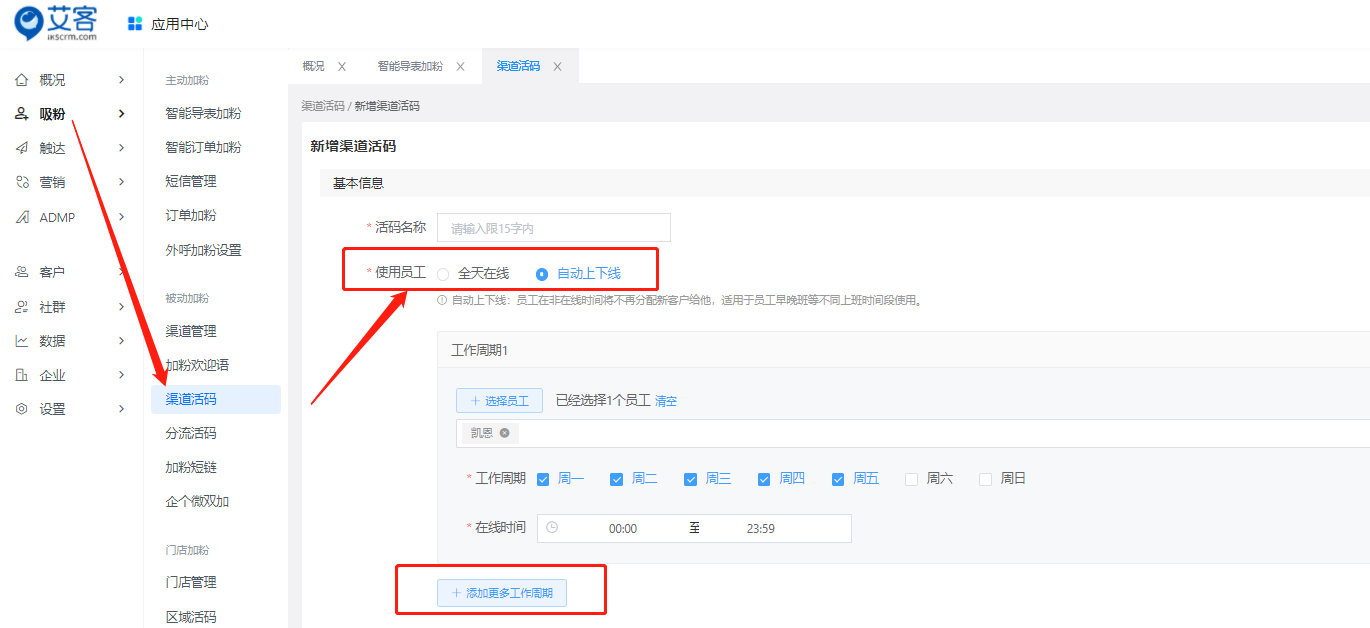Click the 选择员工 button
Screen dimensions: 1370x628
[x=499, y=401]
